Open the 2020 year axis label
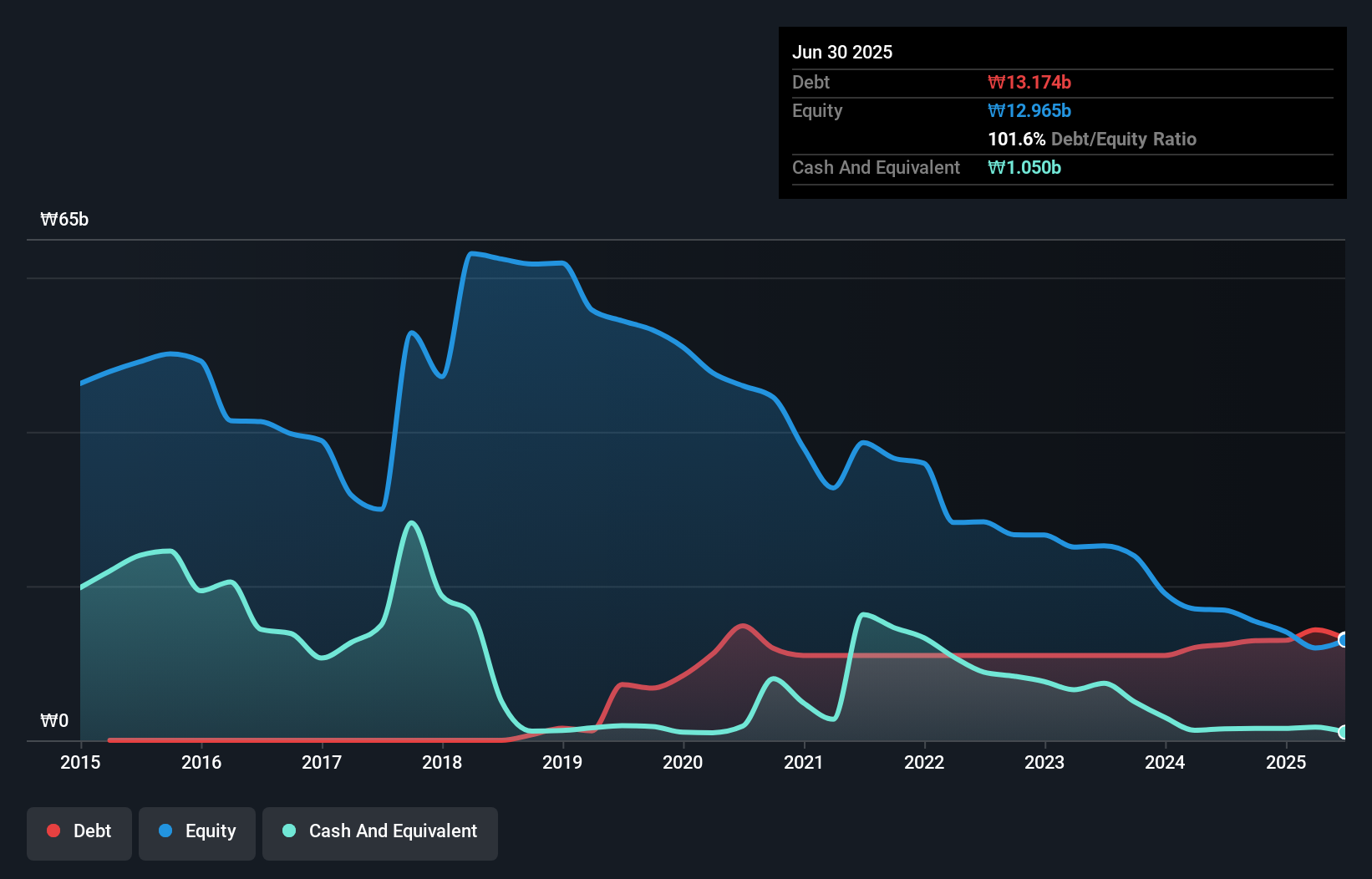This screenshot has width=1372, height=879. [683, 762]
